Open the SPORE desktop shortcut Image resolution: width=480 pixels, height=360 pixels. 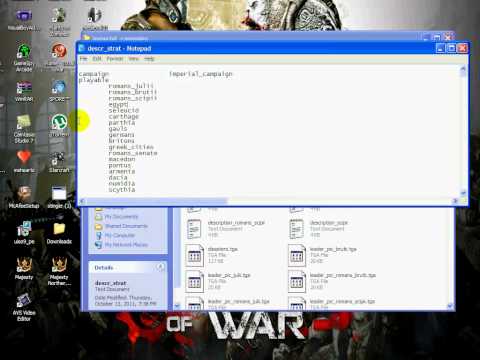(59, 91)
